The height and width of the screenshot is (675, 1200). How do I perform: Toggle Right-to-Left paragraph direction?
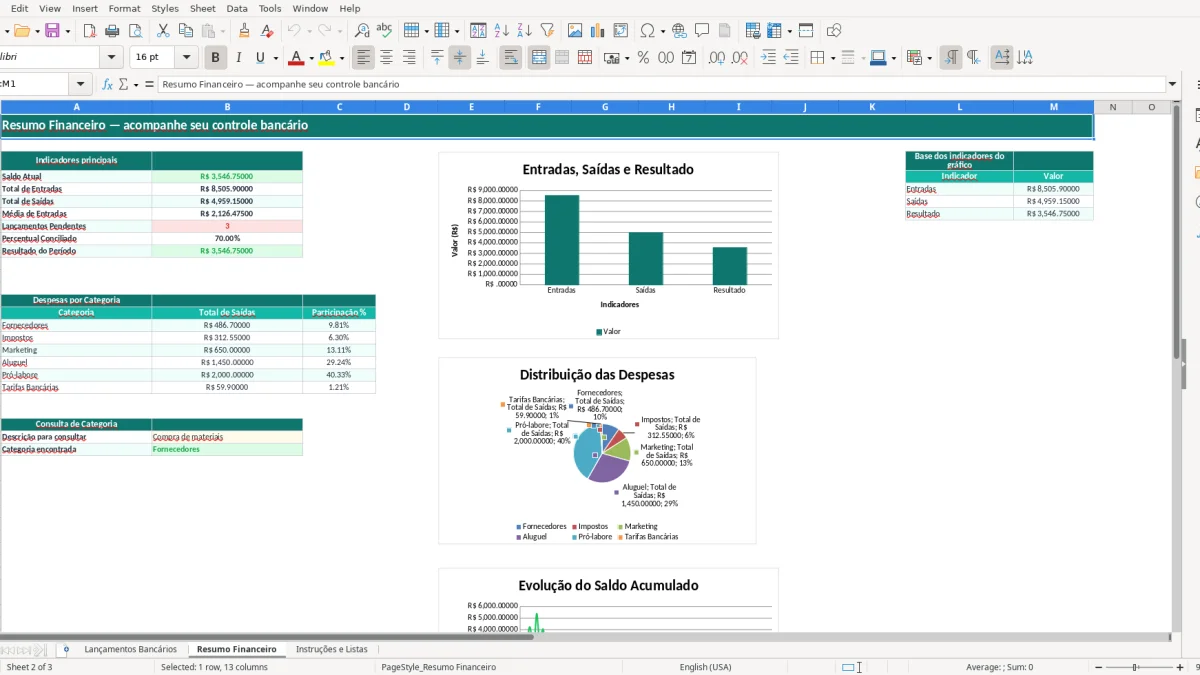(973, 58)
